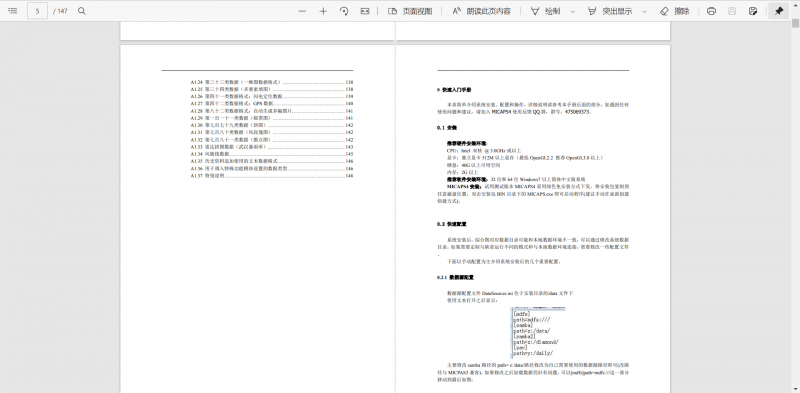
Task: Click the page number input field
Action: tap(38, 11)
